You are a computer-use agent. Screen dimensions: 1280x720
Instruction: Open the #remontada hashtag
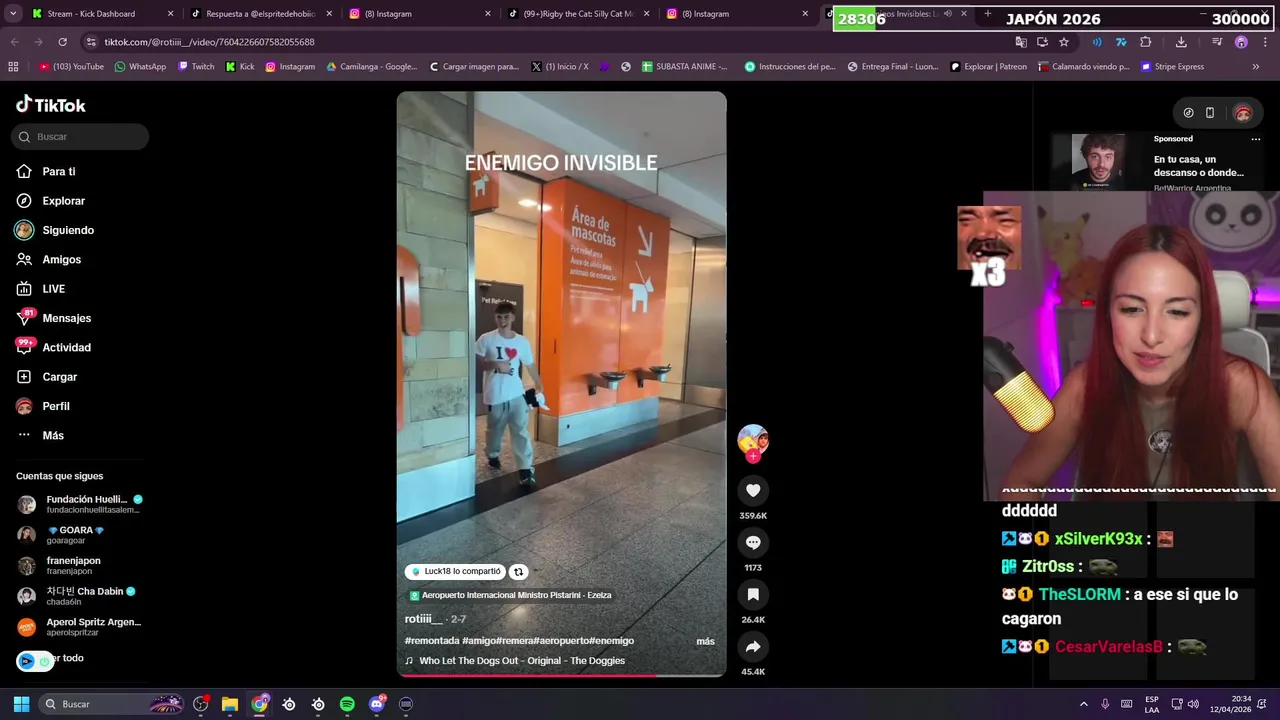point(432,641)
